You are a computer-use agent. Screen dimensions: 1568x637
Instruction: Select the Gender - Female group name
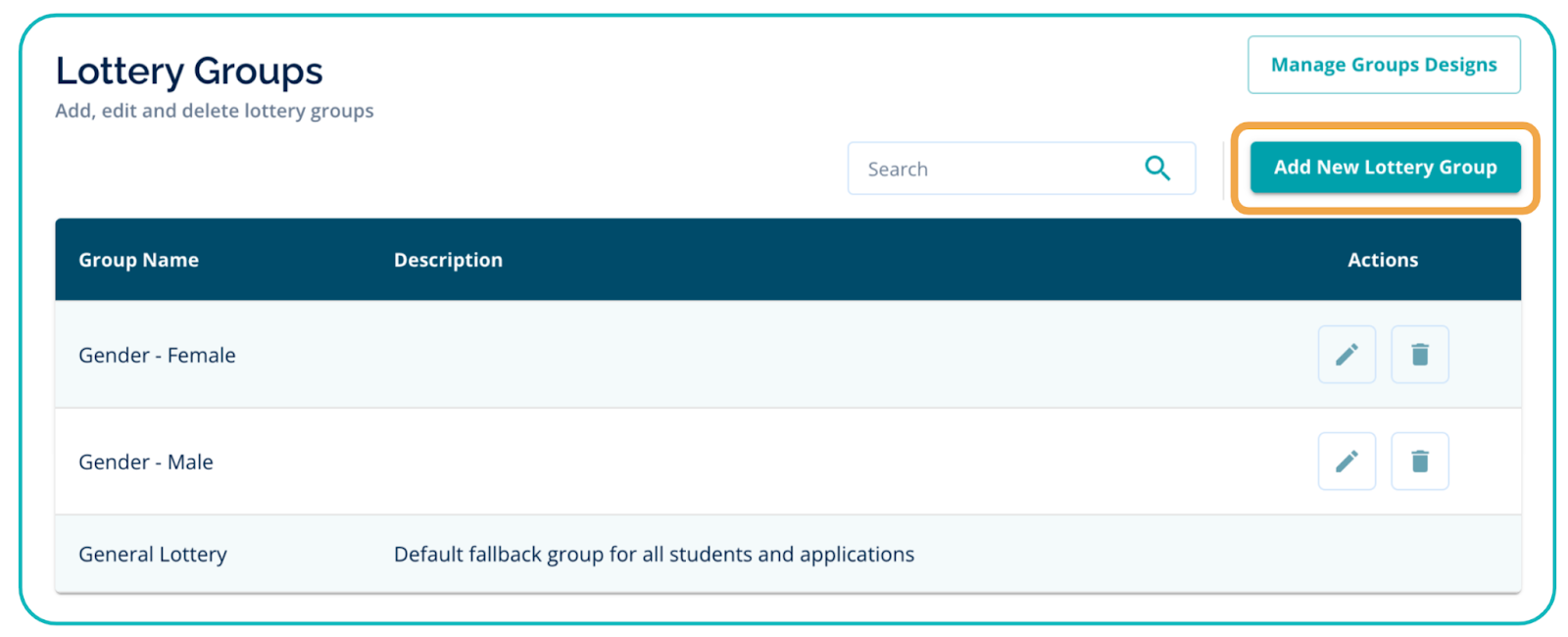[157, 355]
